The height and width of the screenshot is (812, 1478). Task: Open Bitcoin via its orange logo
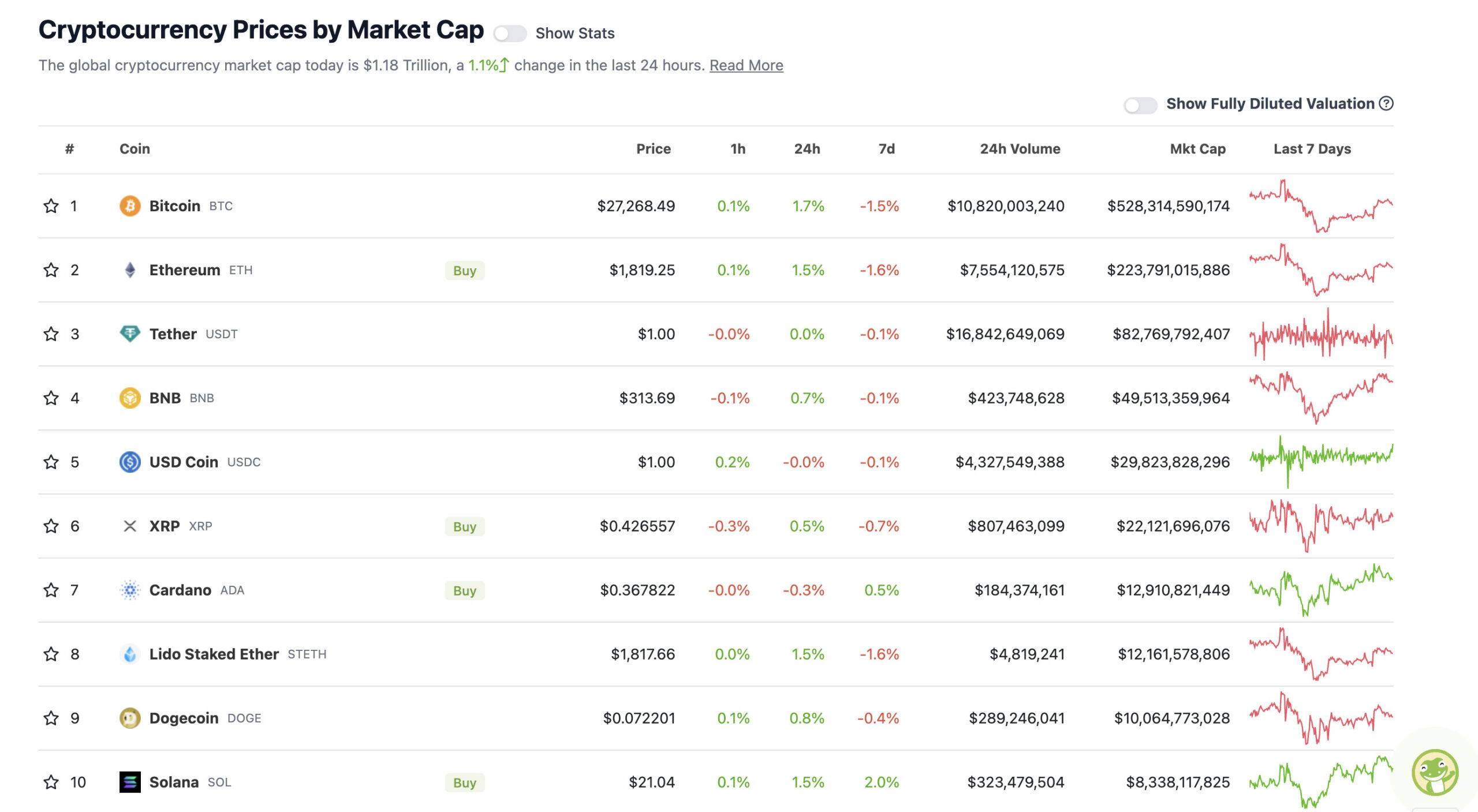130,206
